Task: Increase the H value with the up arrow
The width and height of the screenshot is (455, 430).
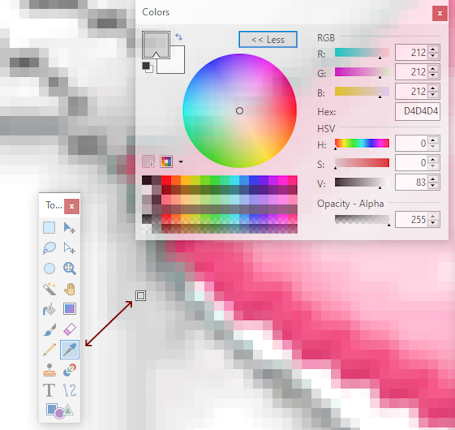Action: click(x=433, y=140)
